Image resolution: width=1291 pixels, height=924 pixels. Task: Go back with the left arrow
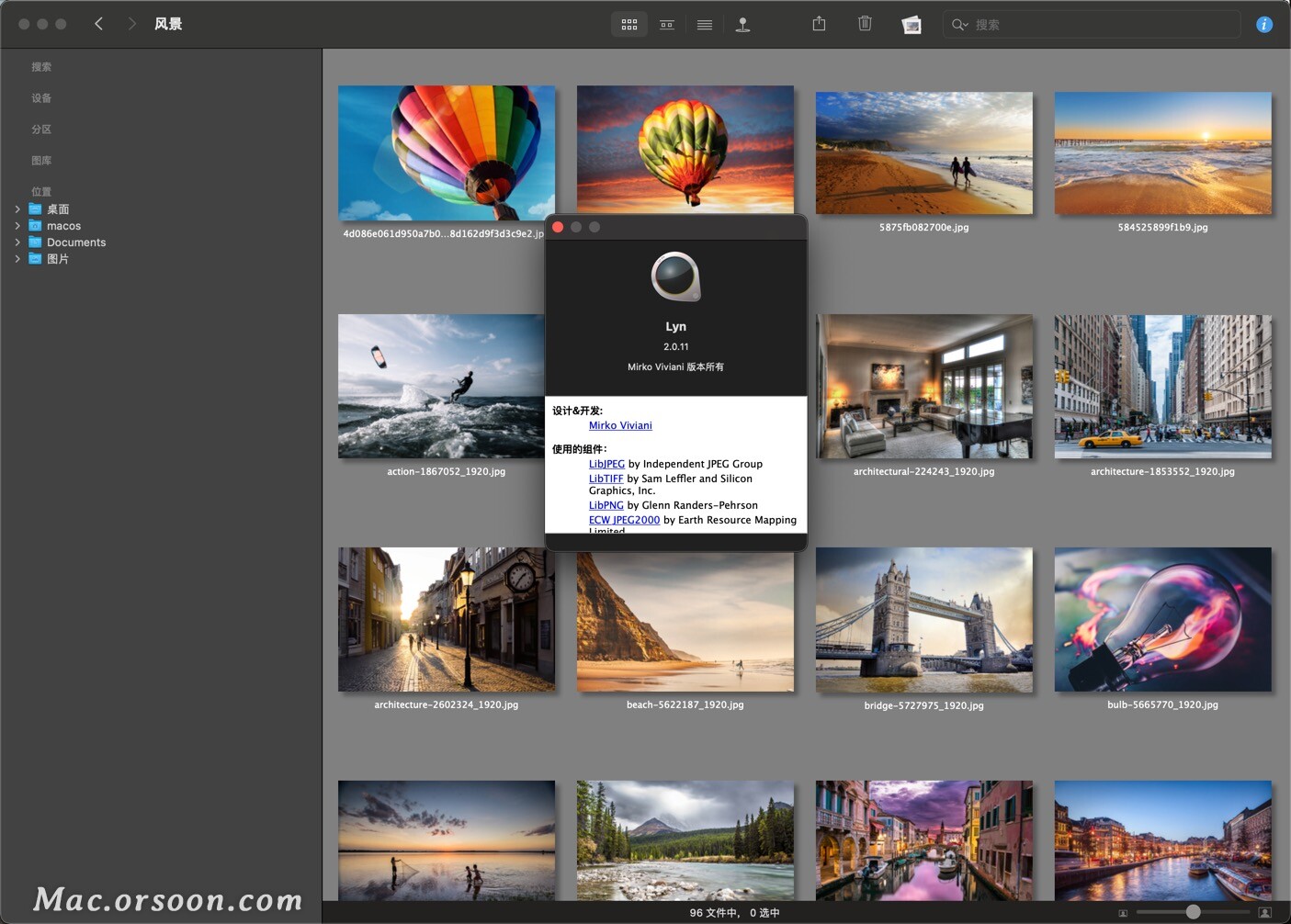(99, 24)
